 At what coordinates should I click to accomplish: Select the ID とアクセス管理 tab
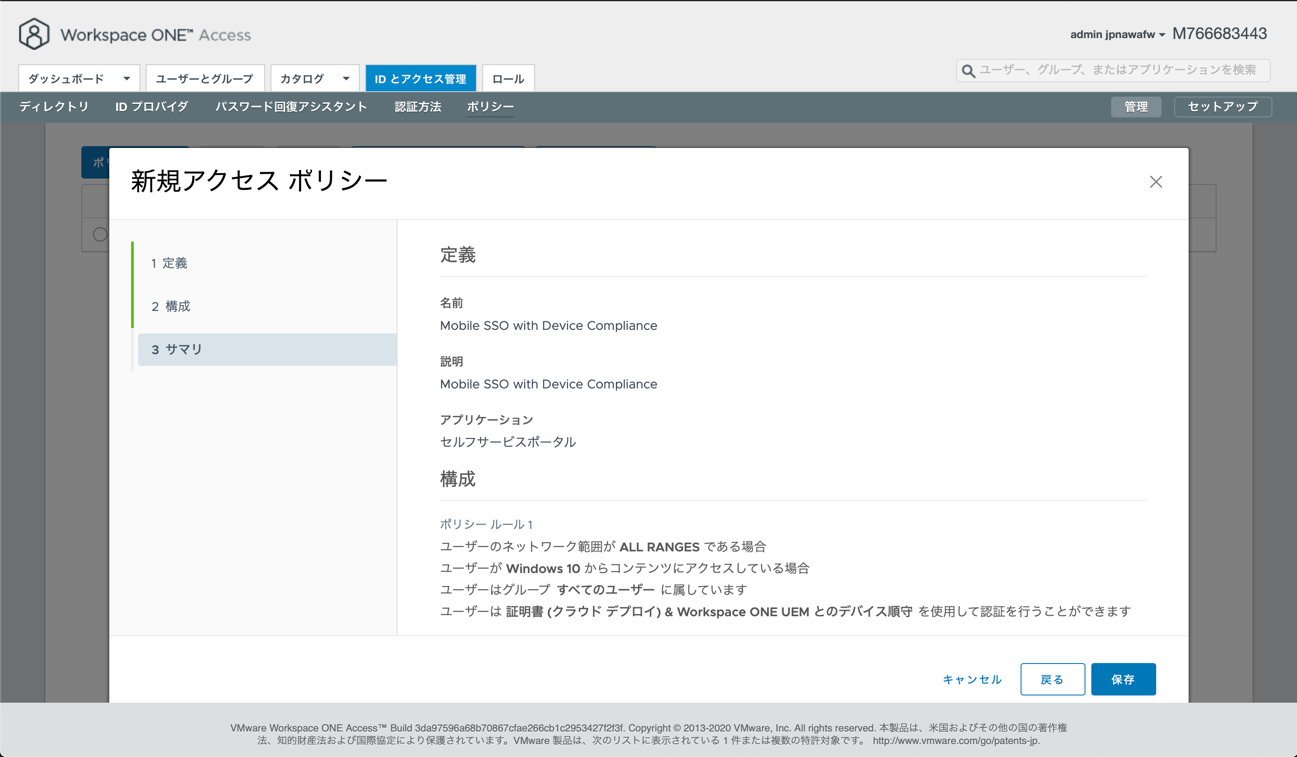point(421,79)
